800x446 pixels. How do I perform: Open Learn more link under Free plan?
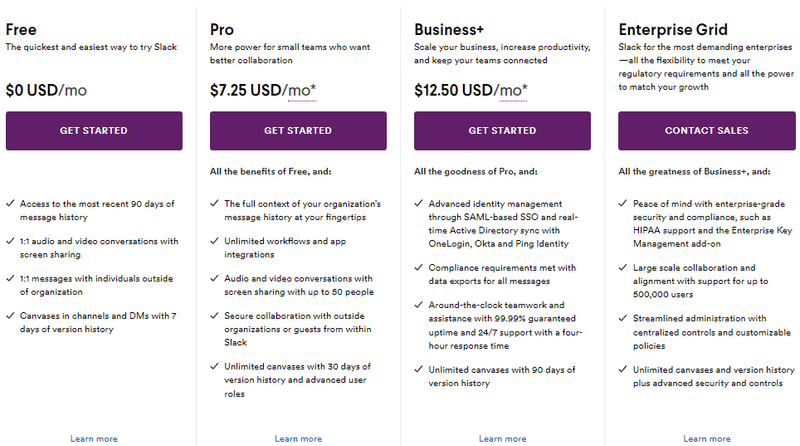(94, 438)
